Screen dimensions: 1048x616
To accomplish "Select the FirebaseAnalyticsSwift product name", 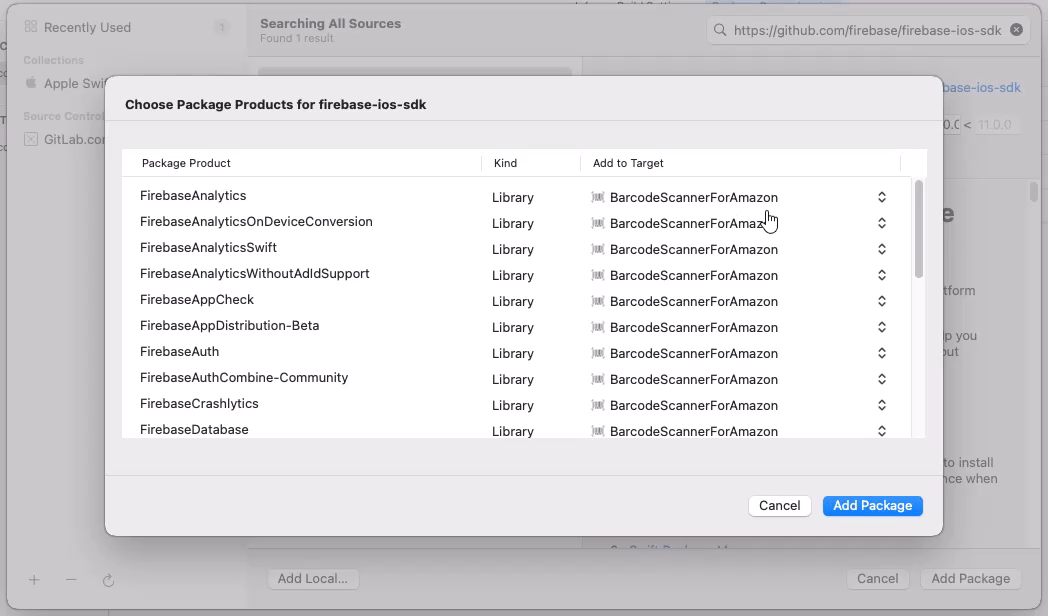I will pyautogui.click(x=208, y=248).
